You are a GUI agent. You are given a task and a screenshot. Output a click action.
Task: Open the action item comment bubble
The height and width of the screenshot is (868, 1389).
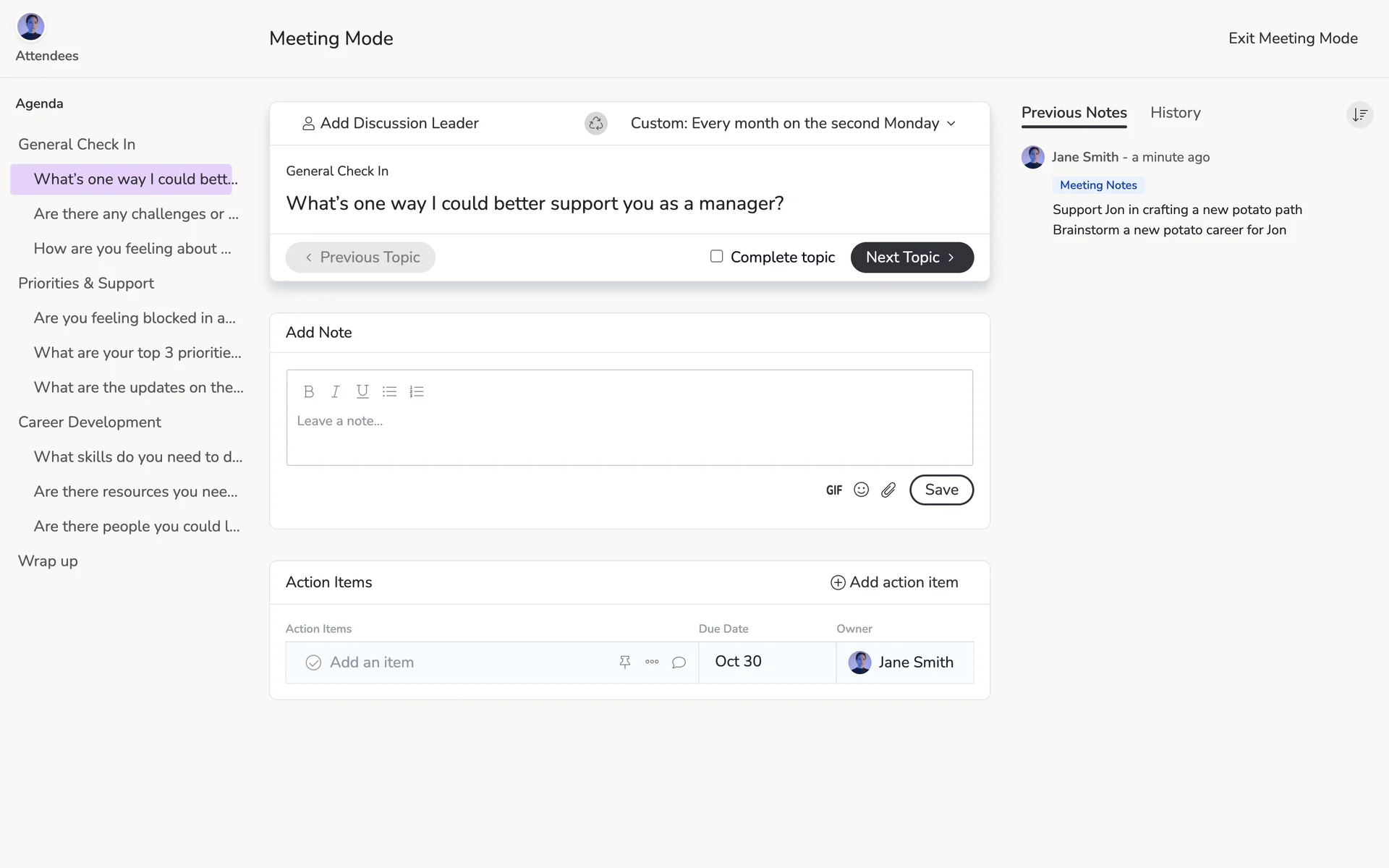tap(679, 662)
